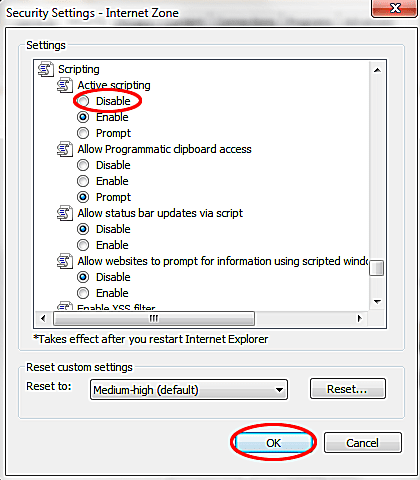Select Prompt under Active scripting

point(83,133)
